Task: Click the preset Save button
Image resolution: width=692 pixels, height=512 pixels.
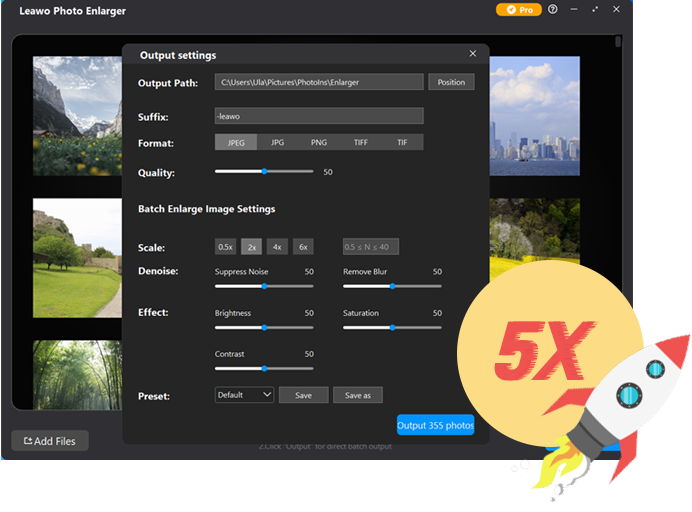Action: pos(304,395)
